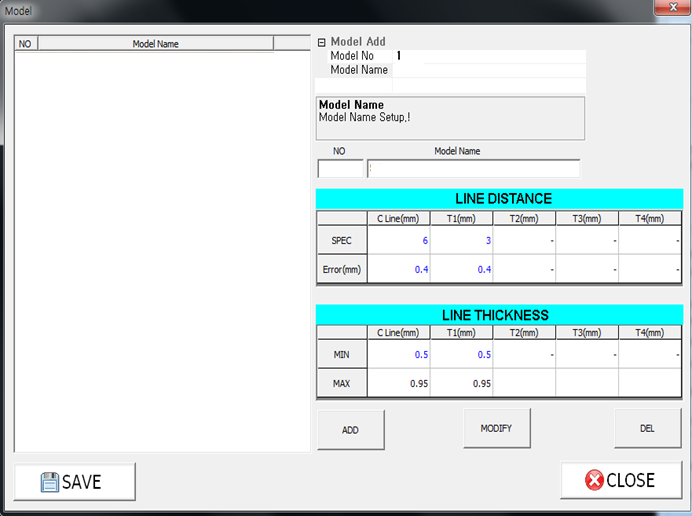Click the NO input field
Screen dimensions: 692x516
click(340, 169)
